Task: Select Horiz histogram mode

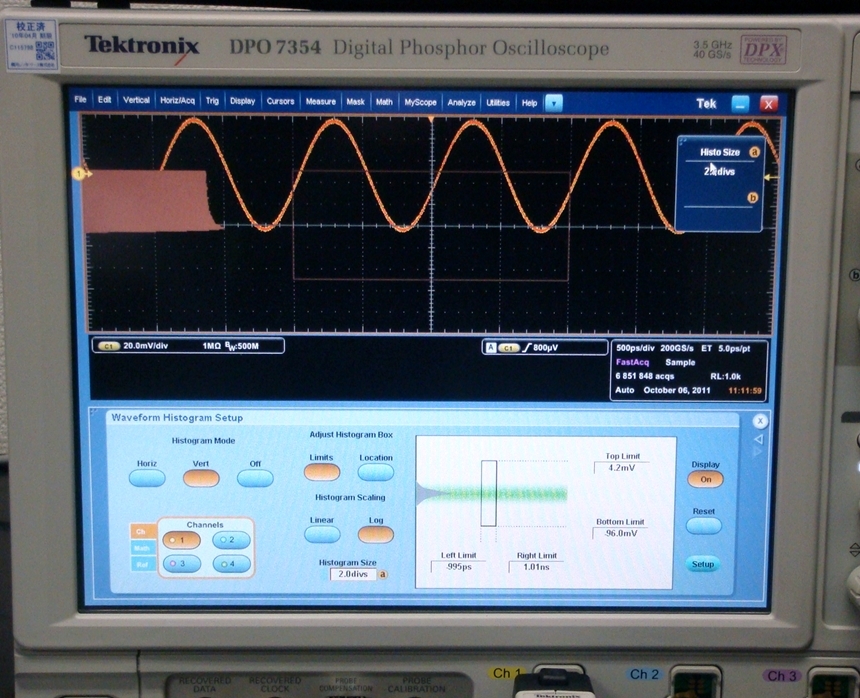Action: coord(147,478)
